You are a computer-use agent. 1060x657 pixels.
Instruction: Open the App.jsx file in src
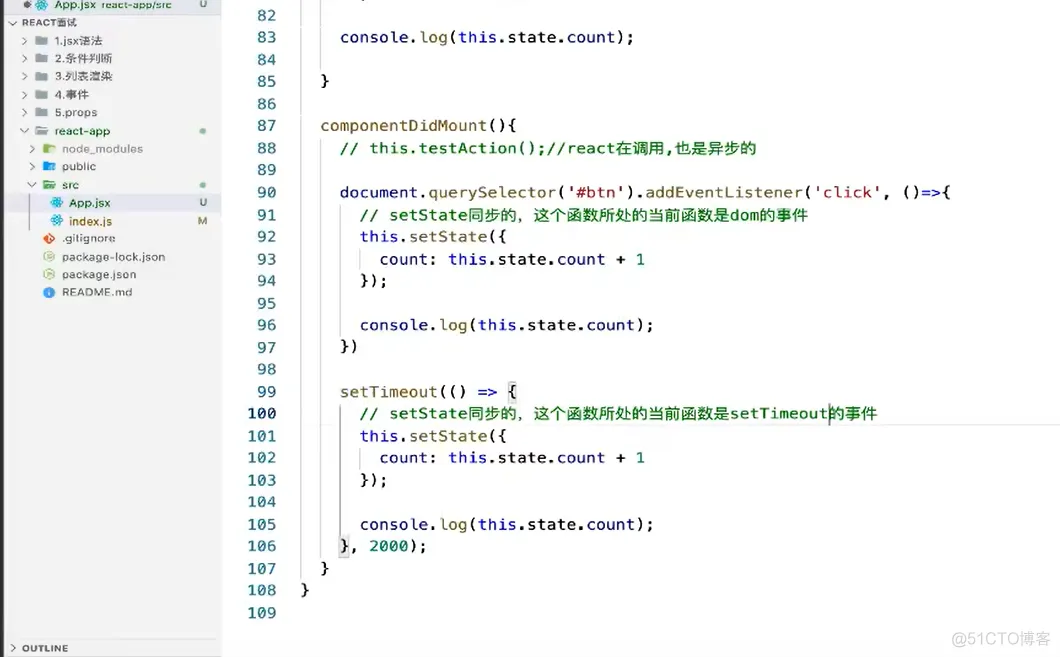click(x=89, y=203)
